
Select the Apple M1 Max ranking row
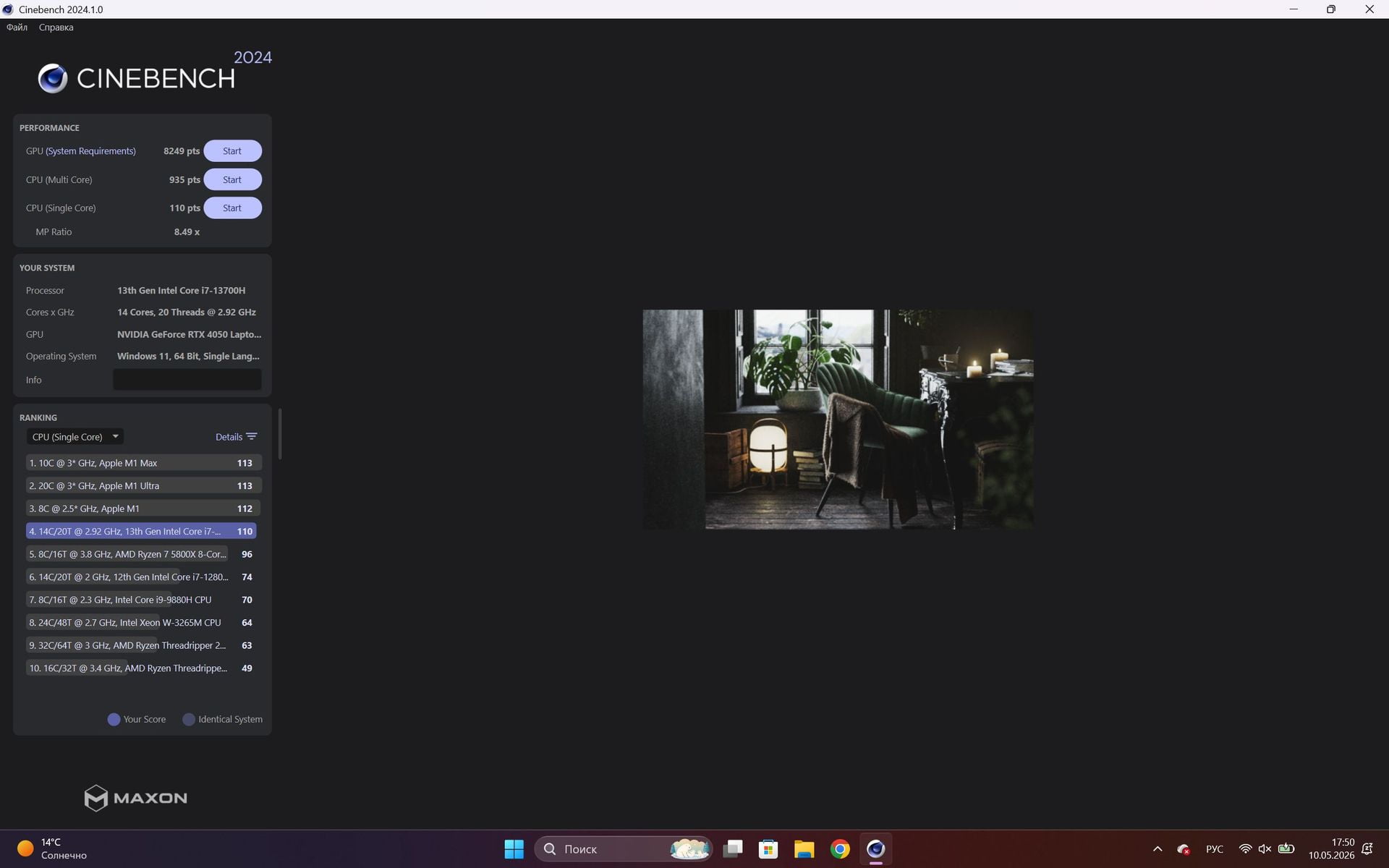click(x=143, y=463)
